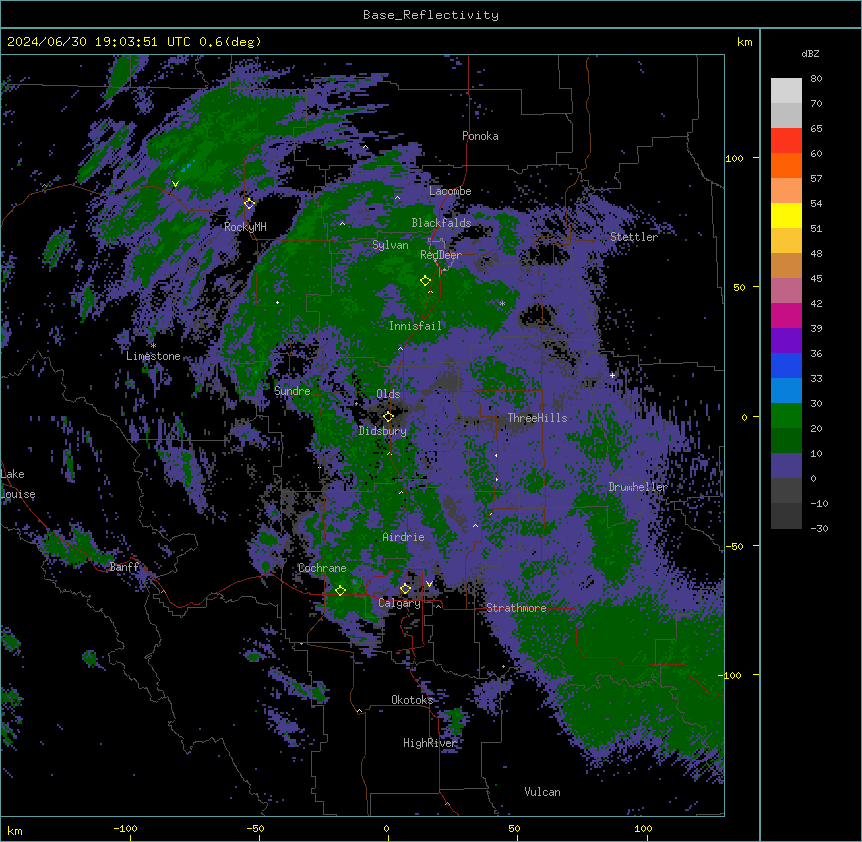The width and height of the screenshot is (862, 842).
Task: Pick the violet 36-39 dBZ legend swatch
Action: click(x=786, y=340)
